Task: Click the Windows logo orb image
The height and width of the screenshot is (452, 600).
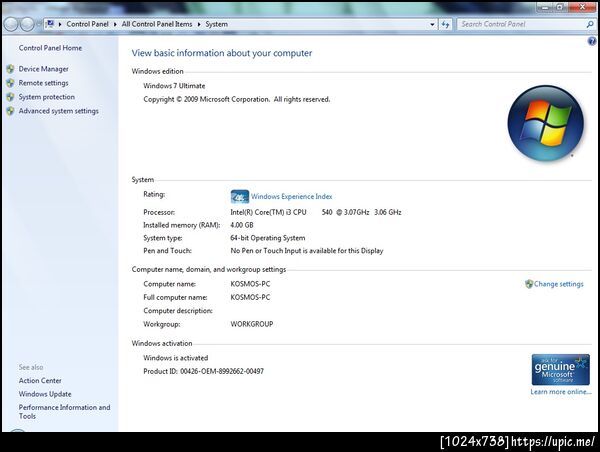Action: pyautogui.click(x=546, y=123)
